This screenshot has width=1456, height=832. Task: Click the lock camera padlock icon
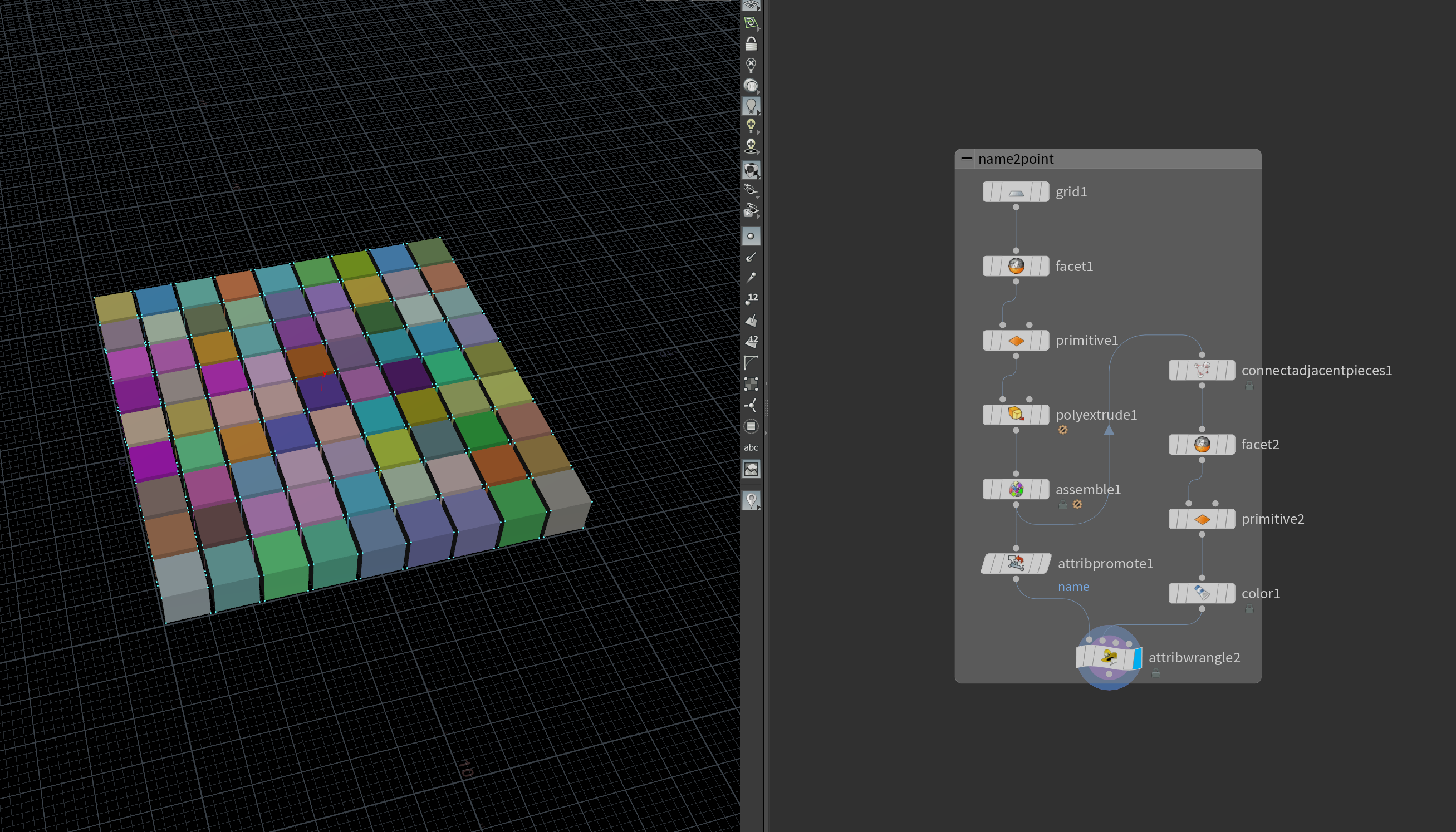click(751, 44)
